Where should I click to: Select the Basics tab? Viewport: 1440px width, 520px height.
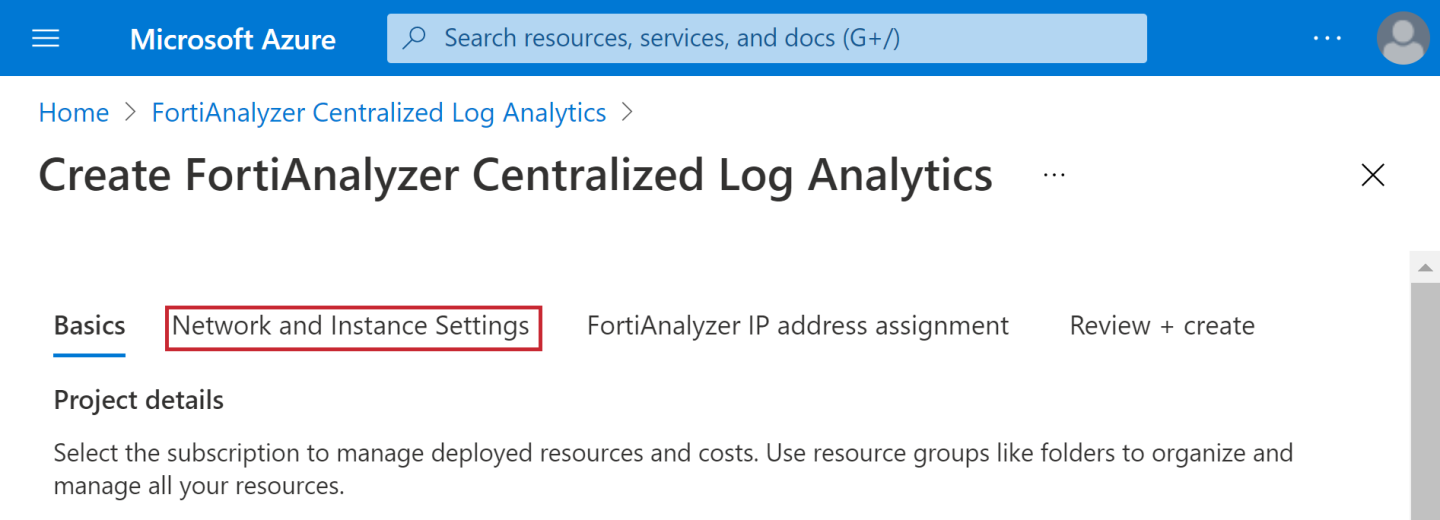89,326
